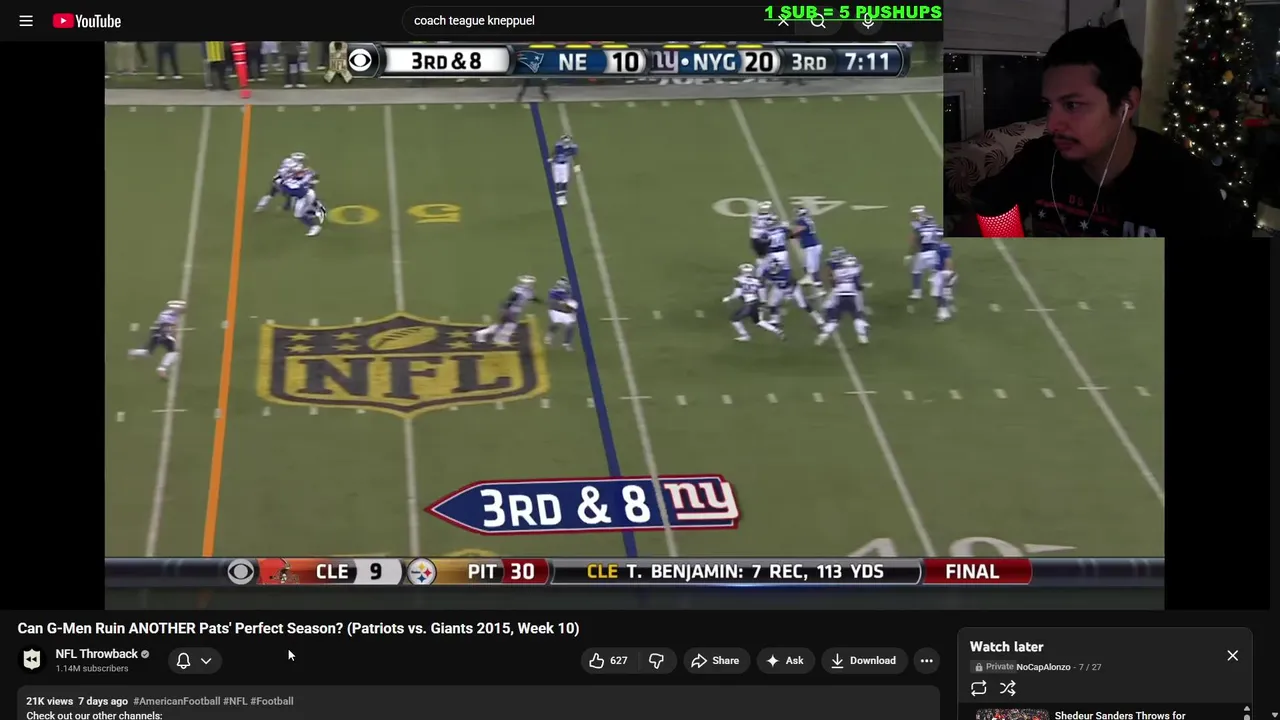Open the NoCapAlonzo playlist owner link
This screenshot has height=720, width=1280.
pyautogui.click(x=1043, y=667)
